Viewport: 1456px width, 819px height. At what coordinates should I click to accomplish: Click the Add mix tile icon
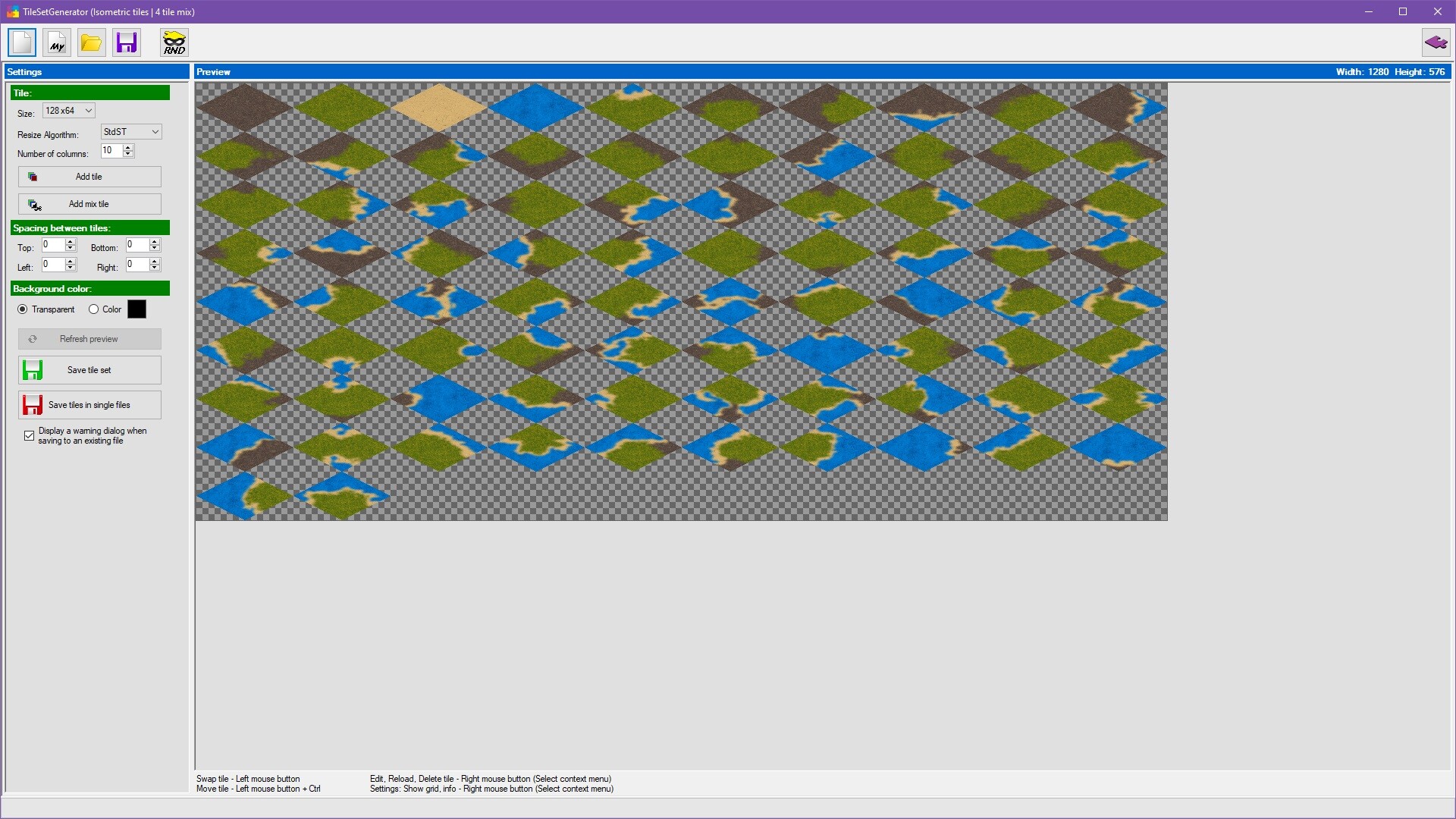pos(34,204)
